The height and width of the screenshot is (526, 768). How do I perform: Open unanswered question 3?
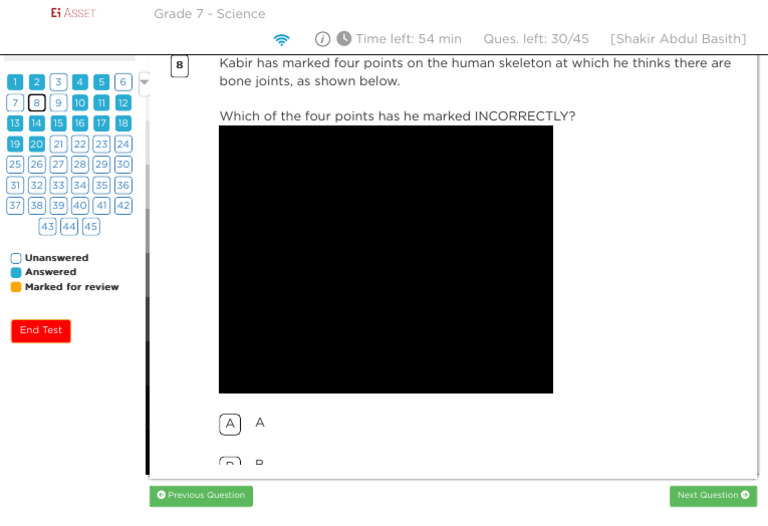point(58,82)
